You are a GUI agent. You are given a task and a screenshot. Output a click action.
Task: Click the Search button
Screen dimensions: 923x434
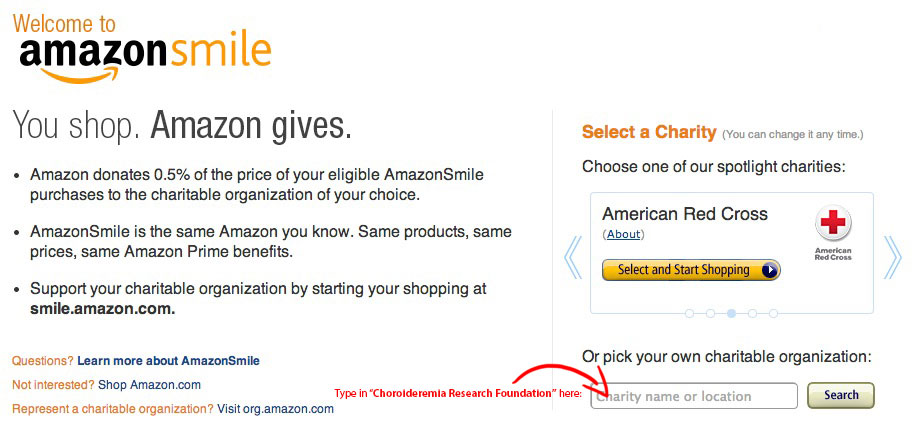[x=841, y=395]
